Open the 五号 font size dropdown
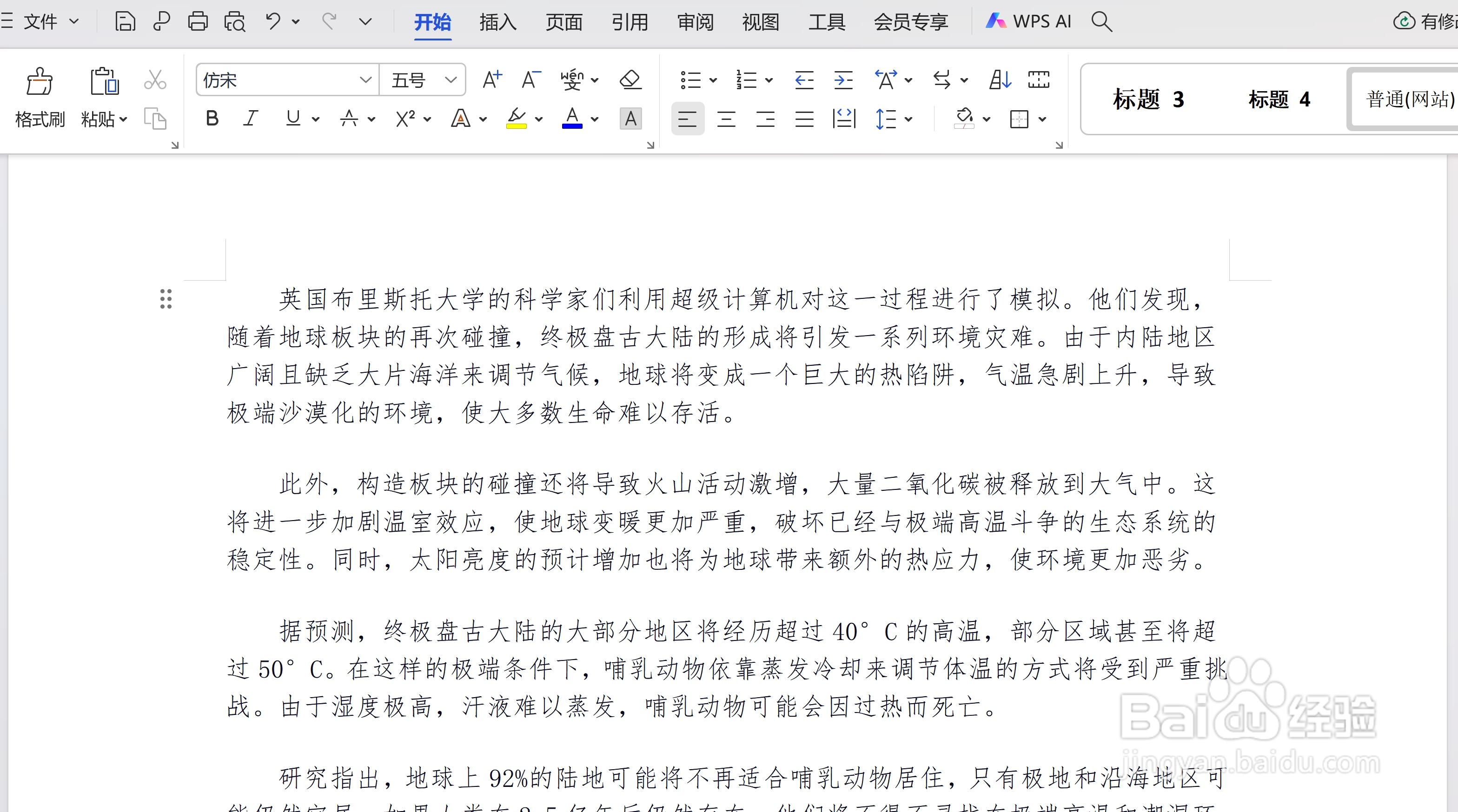This screenshot has height=812, width=1458. click(x=450, y=79)
